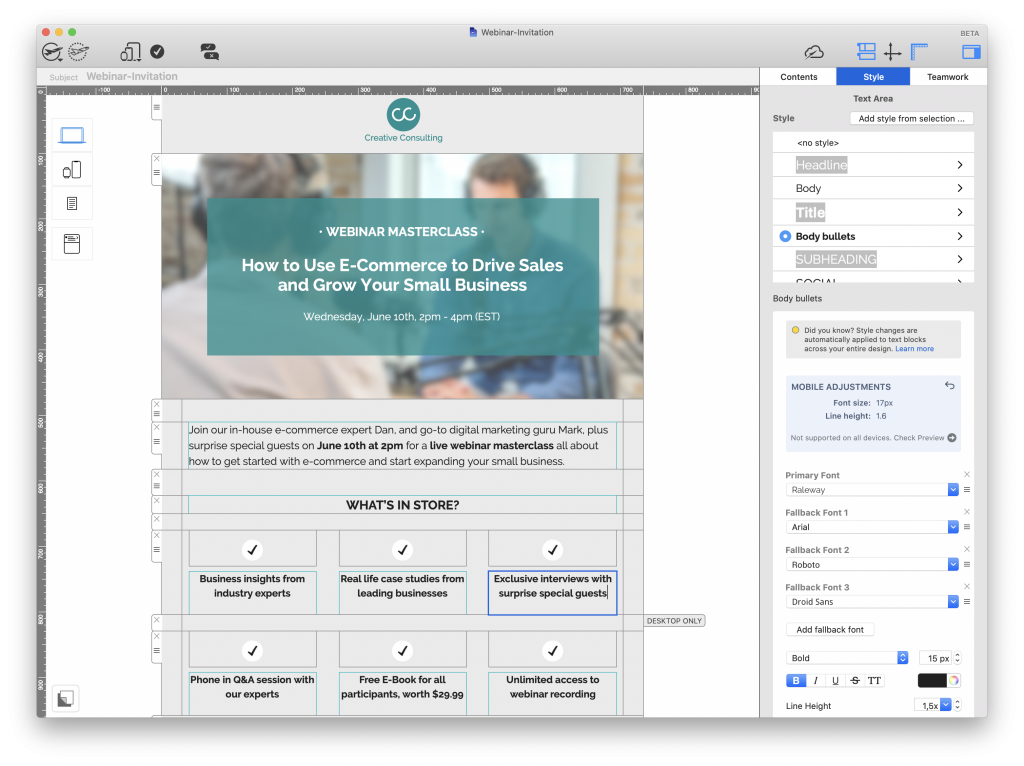Screen dimensions: 1024x766
Task: Remove Fallback Font 2 with its X icon
Action: [967, 549]
